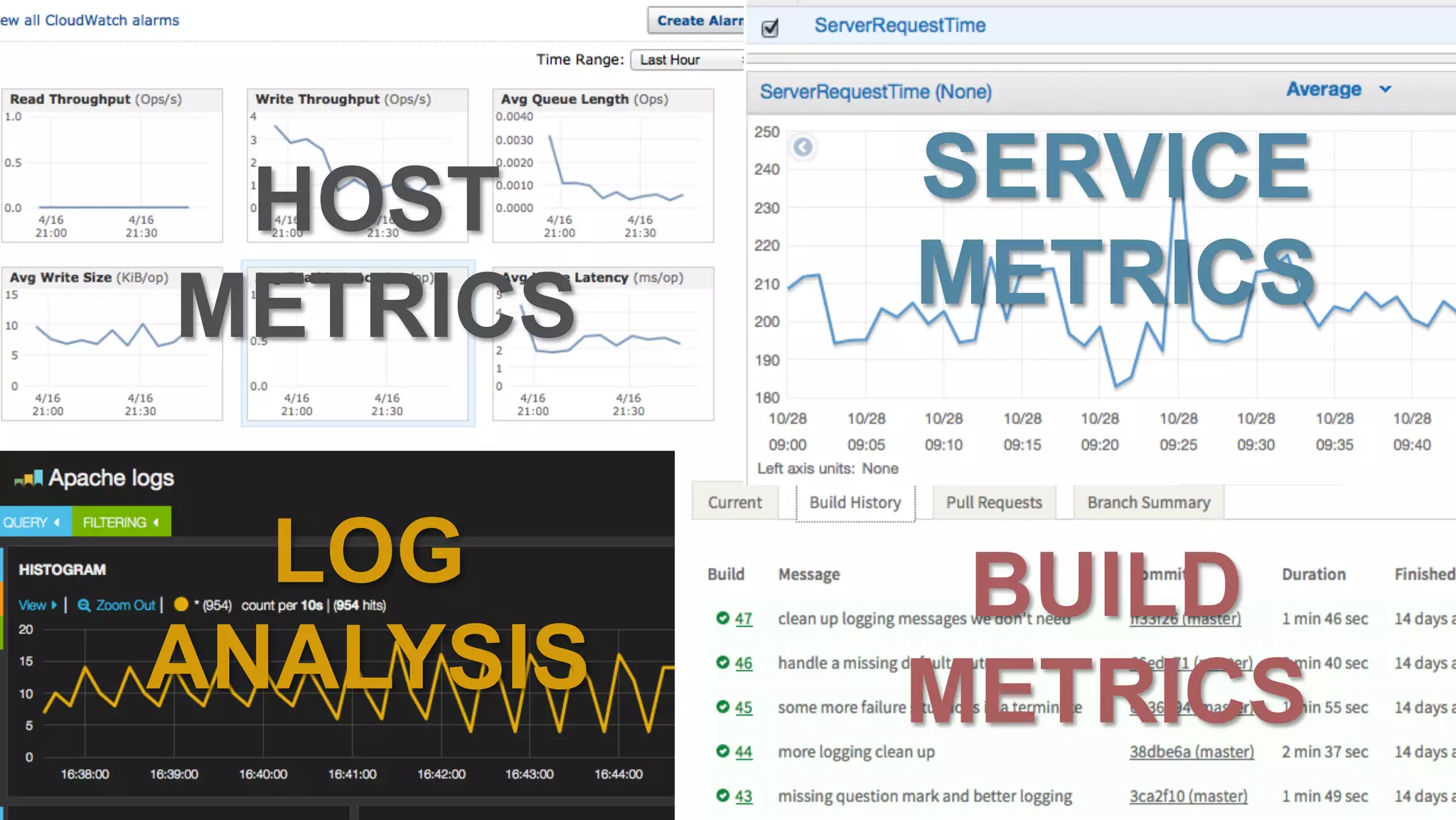Click the Message column header
The image size is (1456, 820).
(809, 574)
